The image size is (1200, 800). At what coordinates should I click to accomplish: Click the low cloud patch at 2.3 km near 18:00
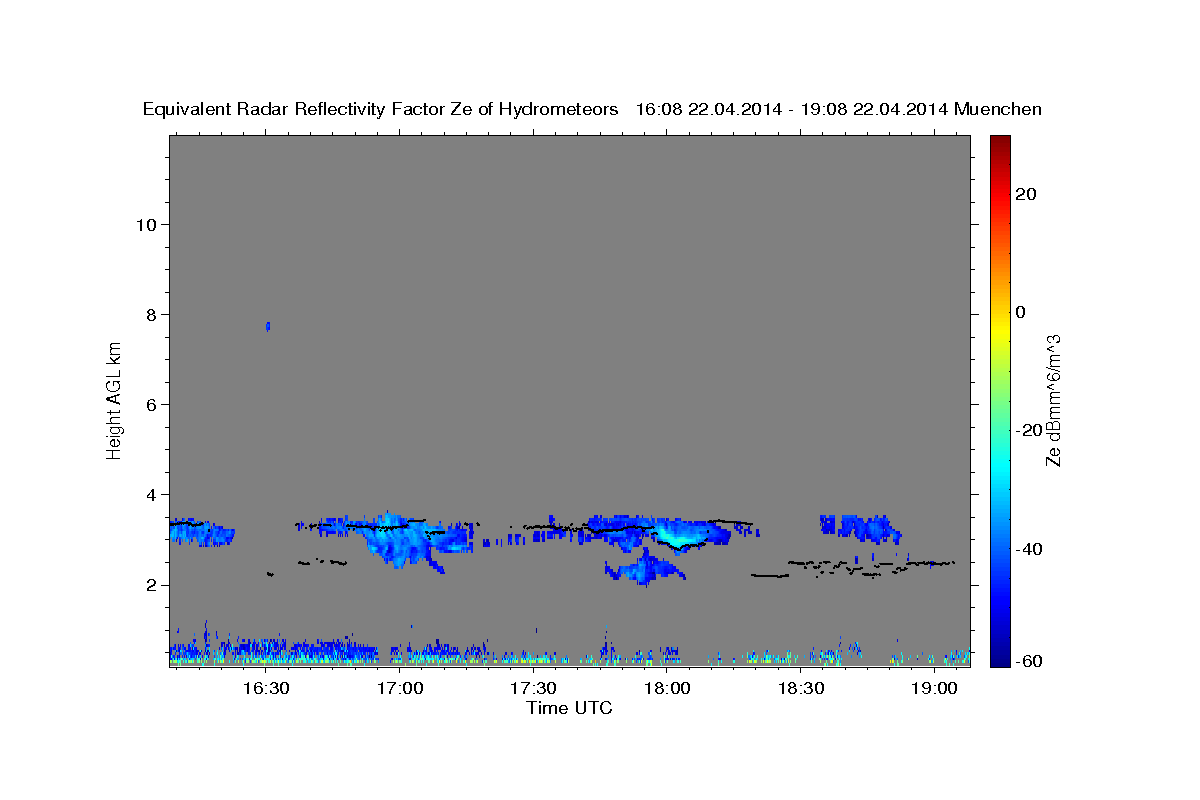pos(643,568)
